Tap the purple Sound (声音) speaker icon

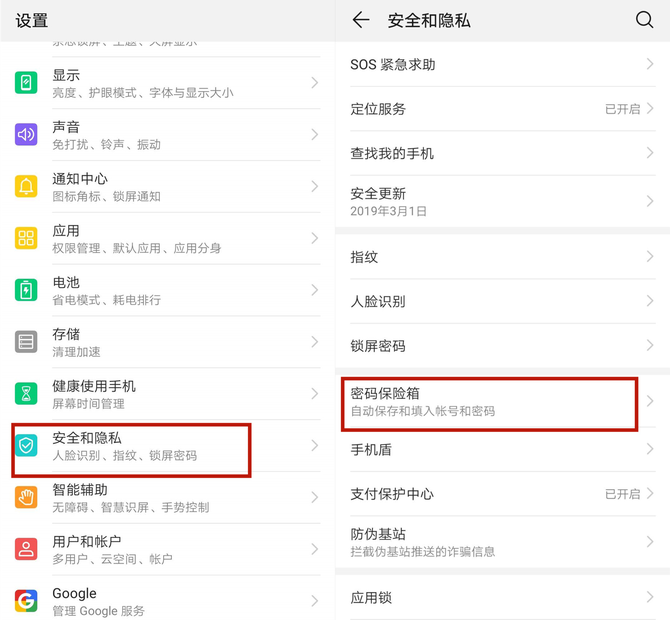pyautogui.click(x=26, y=134)
